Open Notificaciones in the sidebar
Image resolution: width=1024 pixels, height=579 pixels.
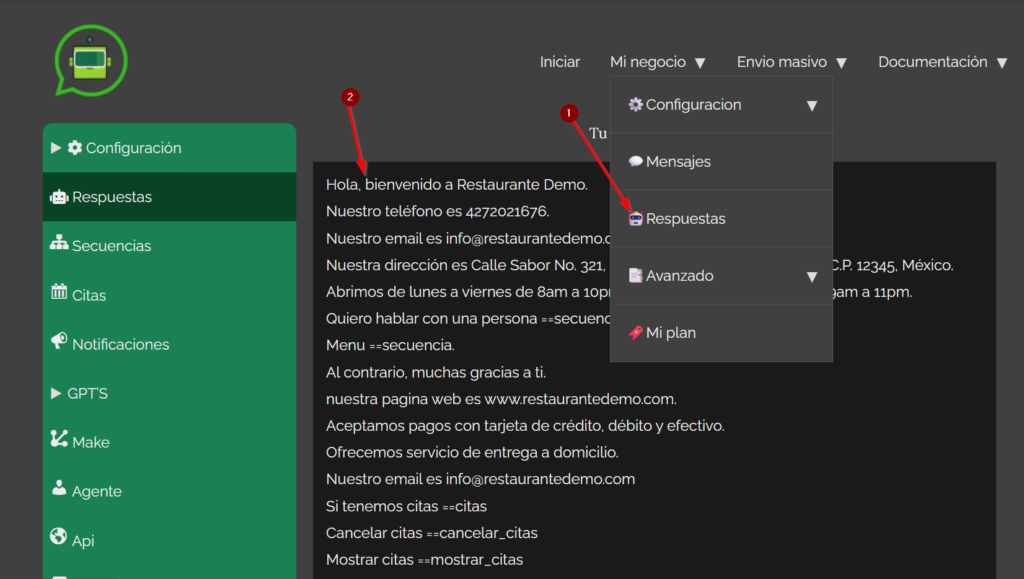point(169,344)
